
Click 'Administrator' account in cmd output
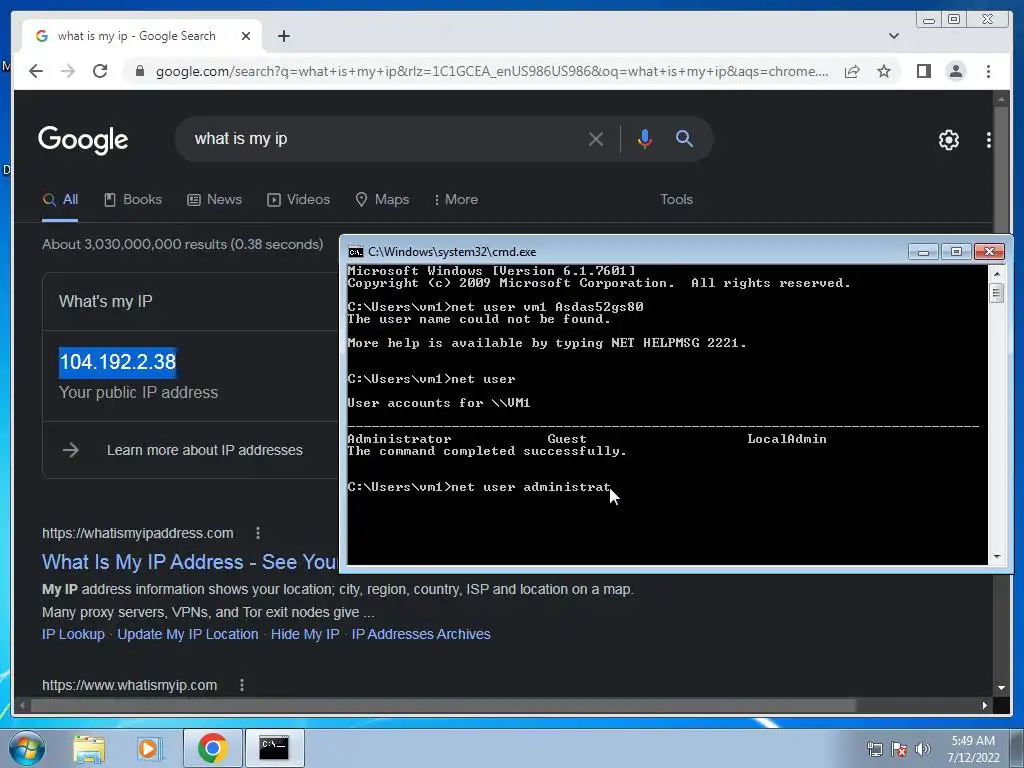click(399, 439)
